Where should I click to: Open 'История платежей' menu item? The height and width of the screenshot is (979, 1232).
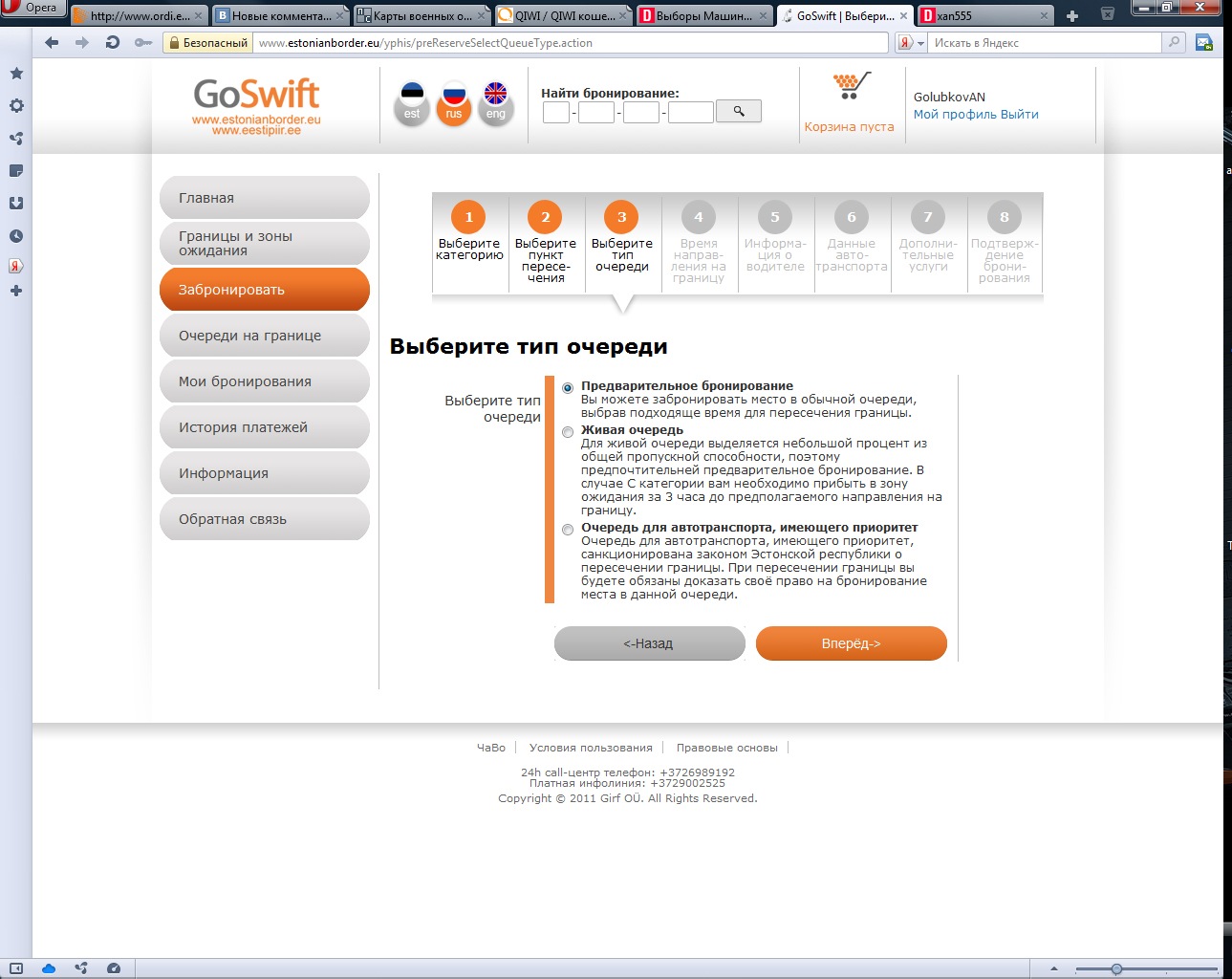(265, 427)
